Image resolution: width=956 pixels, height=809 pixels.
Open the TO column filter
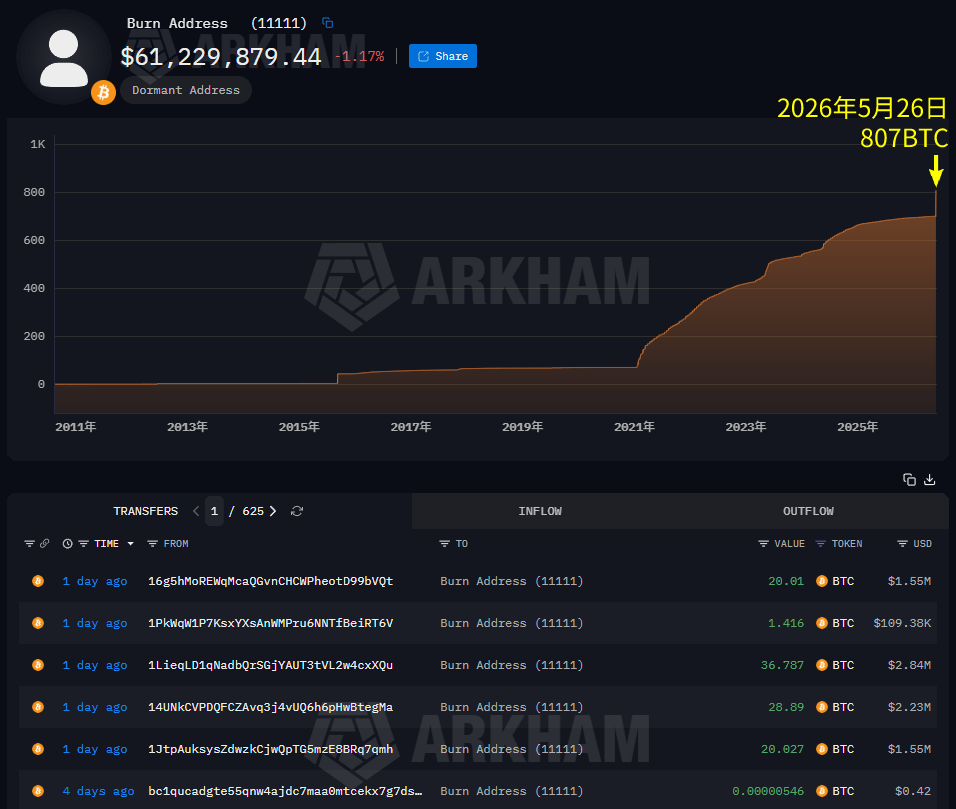[444, 543]
